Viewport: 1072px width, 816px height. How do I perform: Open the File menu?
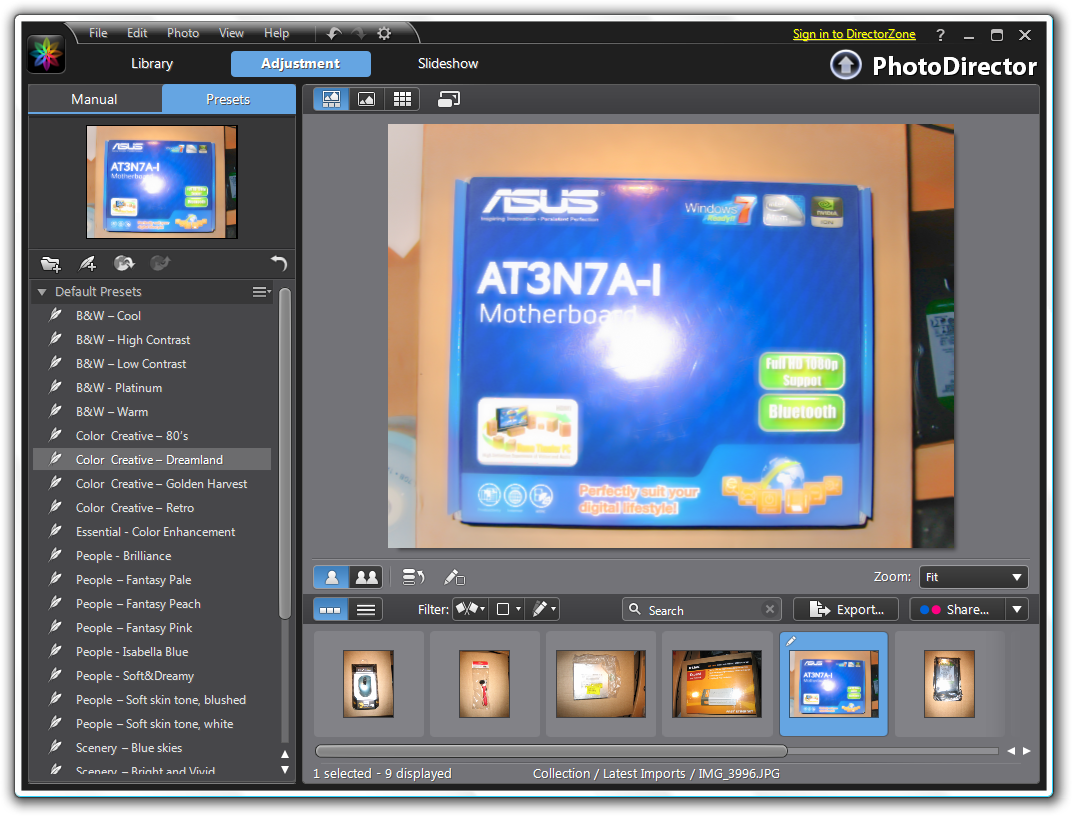(x=98, y=33)
